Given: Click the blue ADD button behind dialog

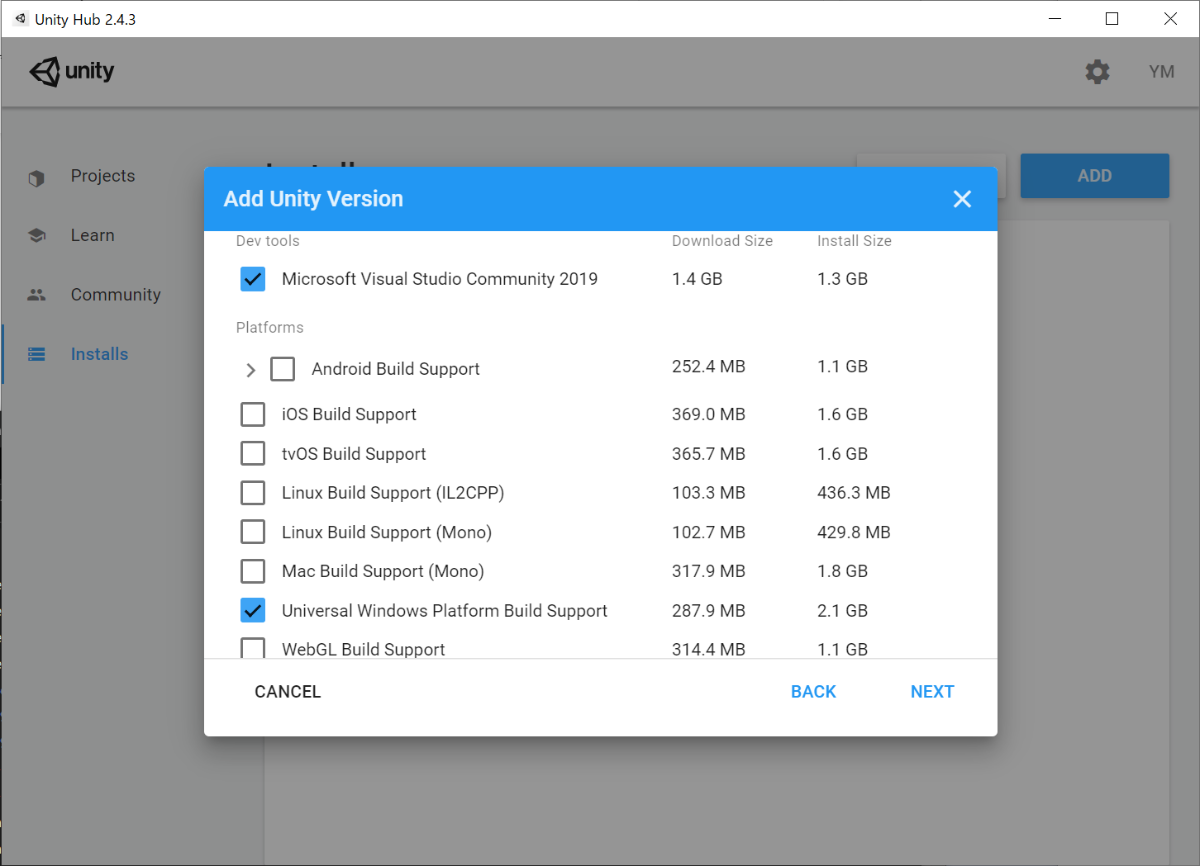Looking at the screenshot, I should coord(1094,176).
